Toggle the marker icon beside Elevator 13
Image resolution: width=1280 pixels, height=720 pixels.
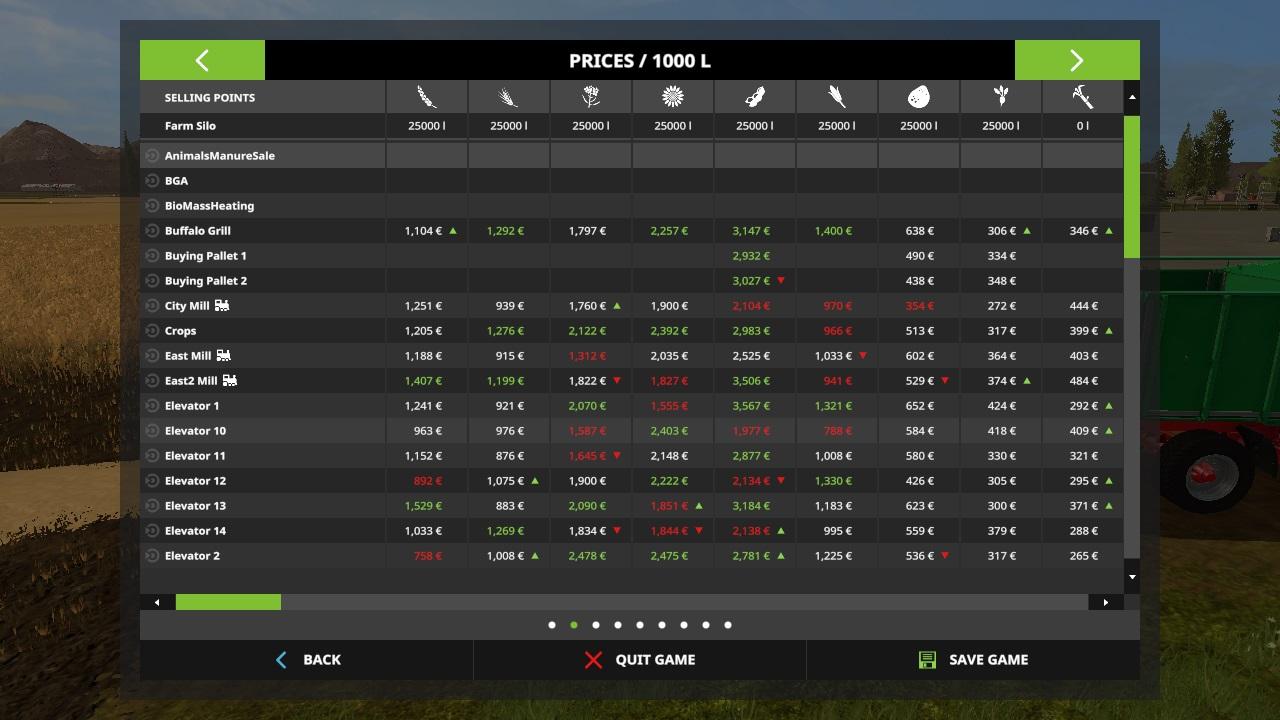(152, 506)
